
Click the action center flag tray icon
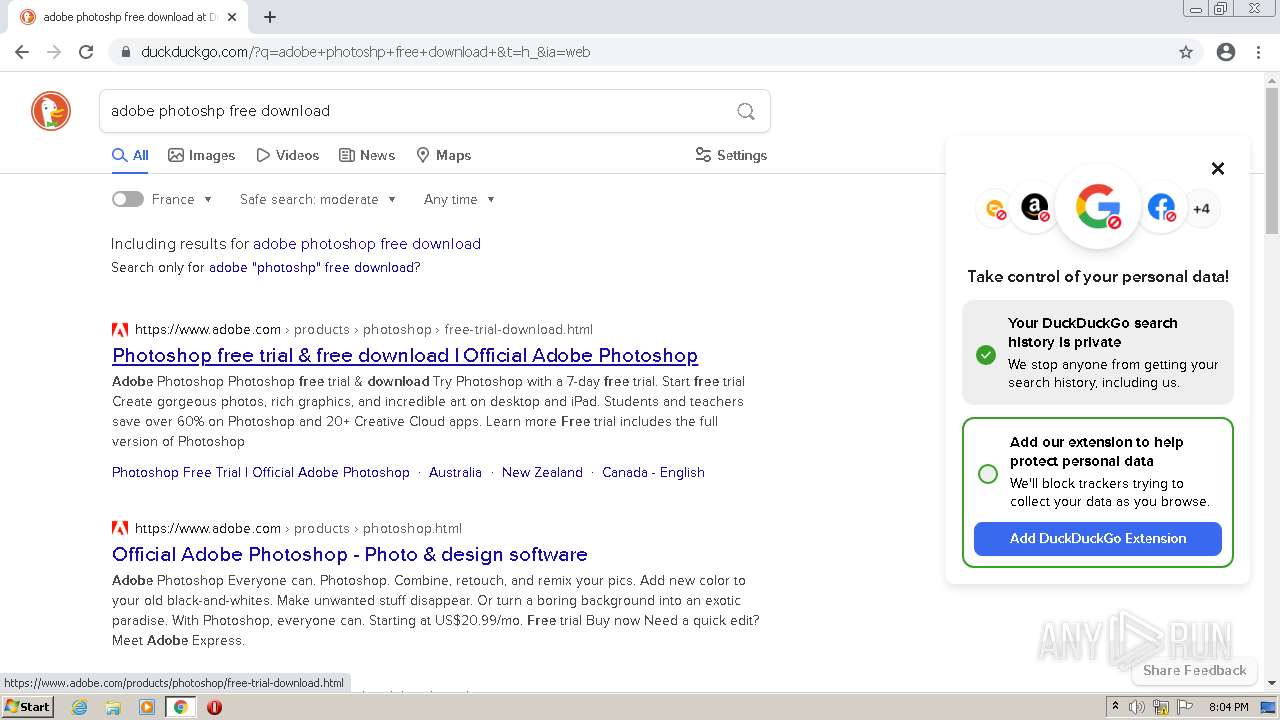(x=1185, y=707)
